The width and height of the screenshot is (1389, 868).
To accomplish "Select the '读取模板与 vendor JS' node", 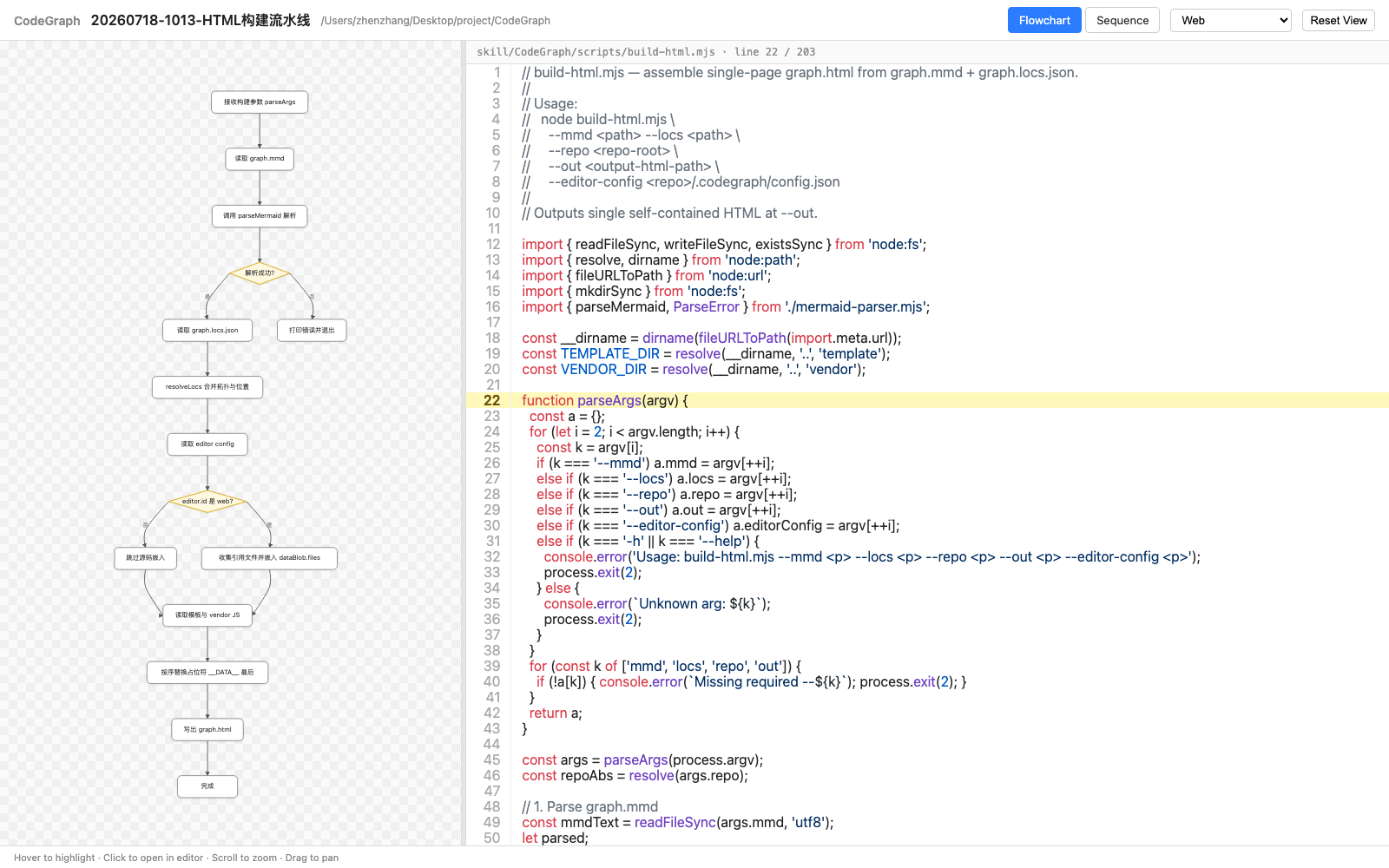I will pyautogui.click(x=207, y=615).
